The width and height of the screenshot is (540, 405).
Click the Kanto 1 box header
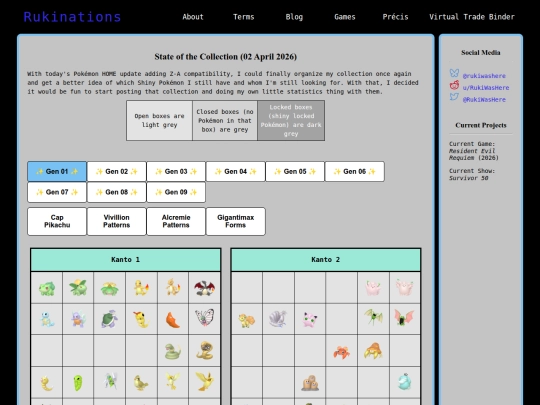pyautogui.click(x=126, y=260)
